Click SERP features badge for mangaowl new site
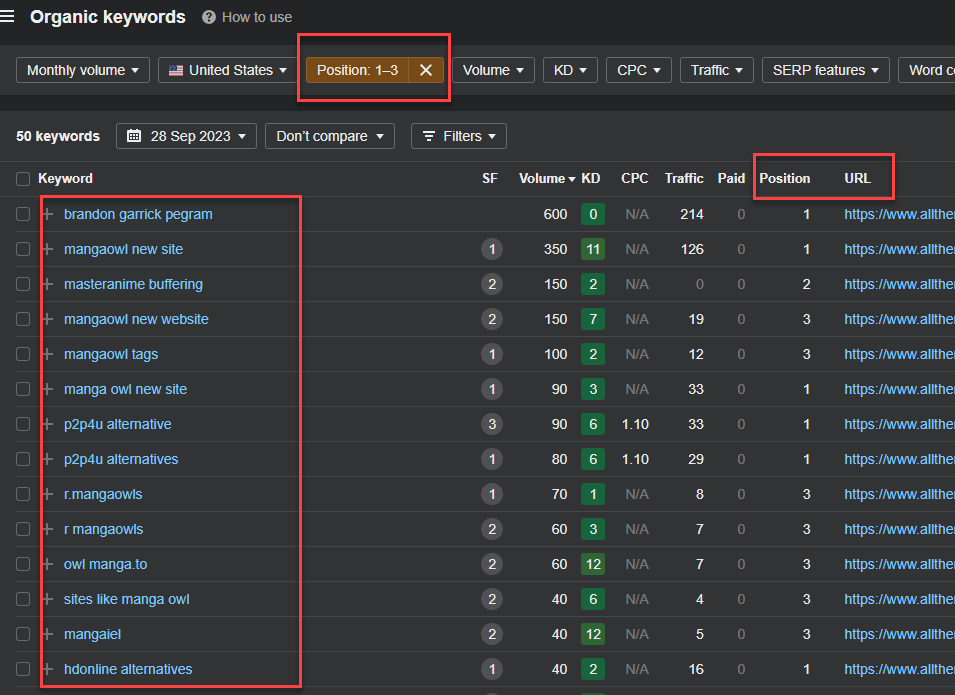The image size is (955, 695). [492, 249]
